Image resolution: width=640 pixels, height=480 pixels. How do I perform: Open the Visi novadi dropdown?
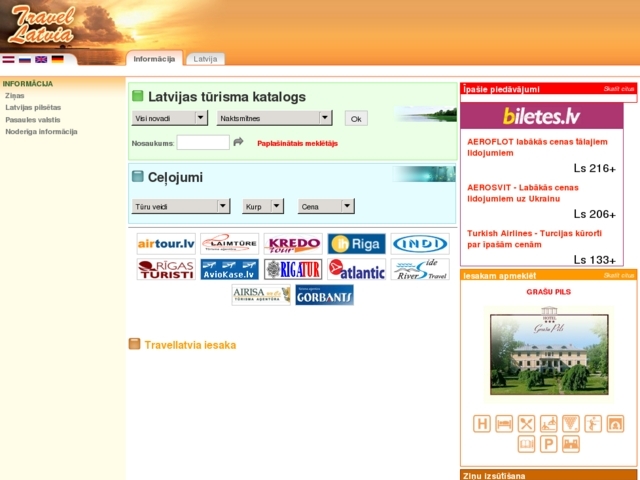pyautogui.click(x=169, y=118)
